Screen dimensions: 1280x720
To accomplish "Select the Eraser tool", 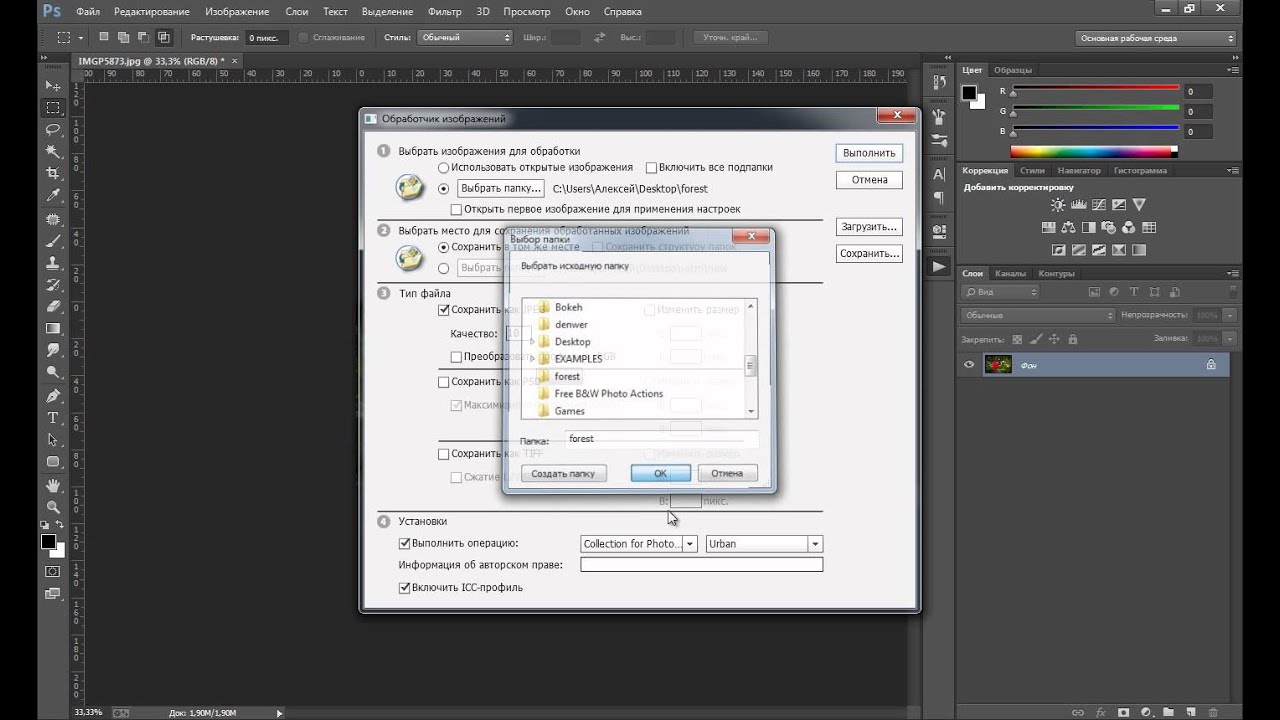I will pyautogui.click(x=53, y=307).
